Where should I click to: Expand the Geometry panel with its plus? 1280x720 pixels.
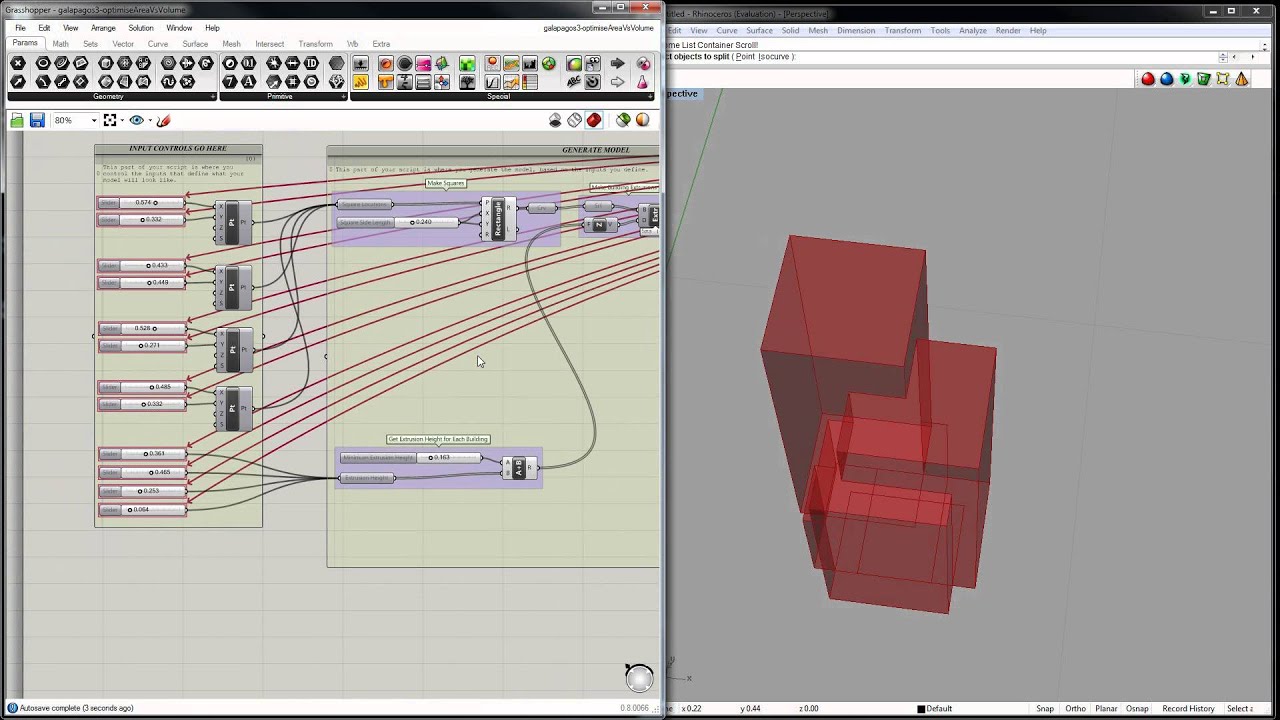213,96
